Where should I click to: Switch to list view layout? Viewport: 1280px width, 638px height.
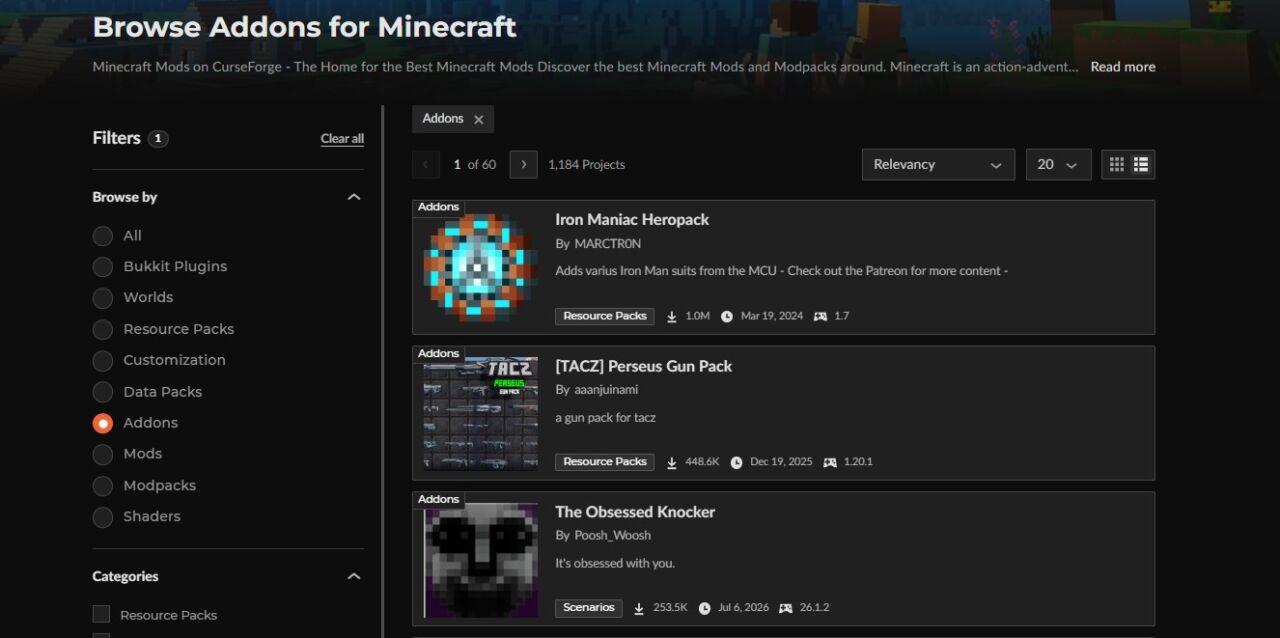[1141, 164]
